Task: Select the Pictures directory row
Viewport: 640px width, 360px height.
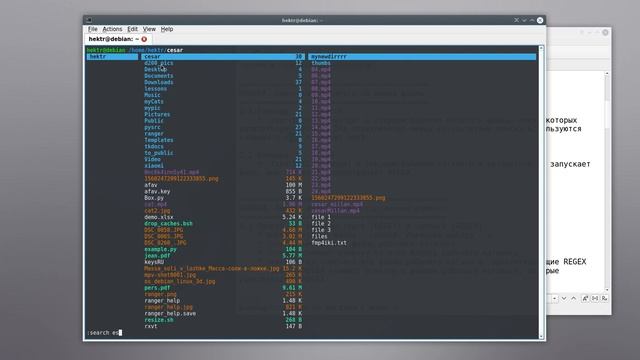Action: pos(222,114)
